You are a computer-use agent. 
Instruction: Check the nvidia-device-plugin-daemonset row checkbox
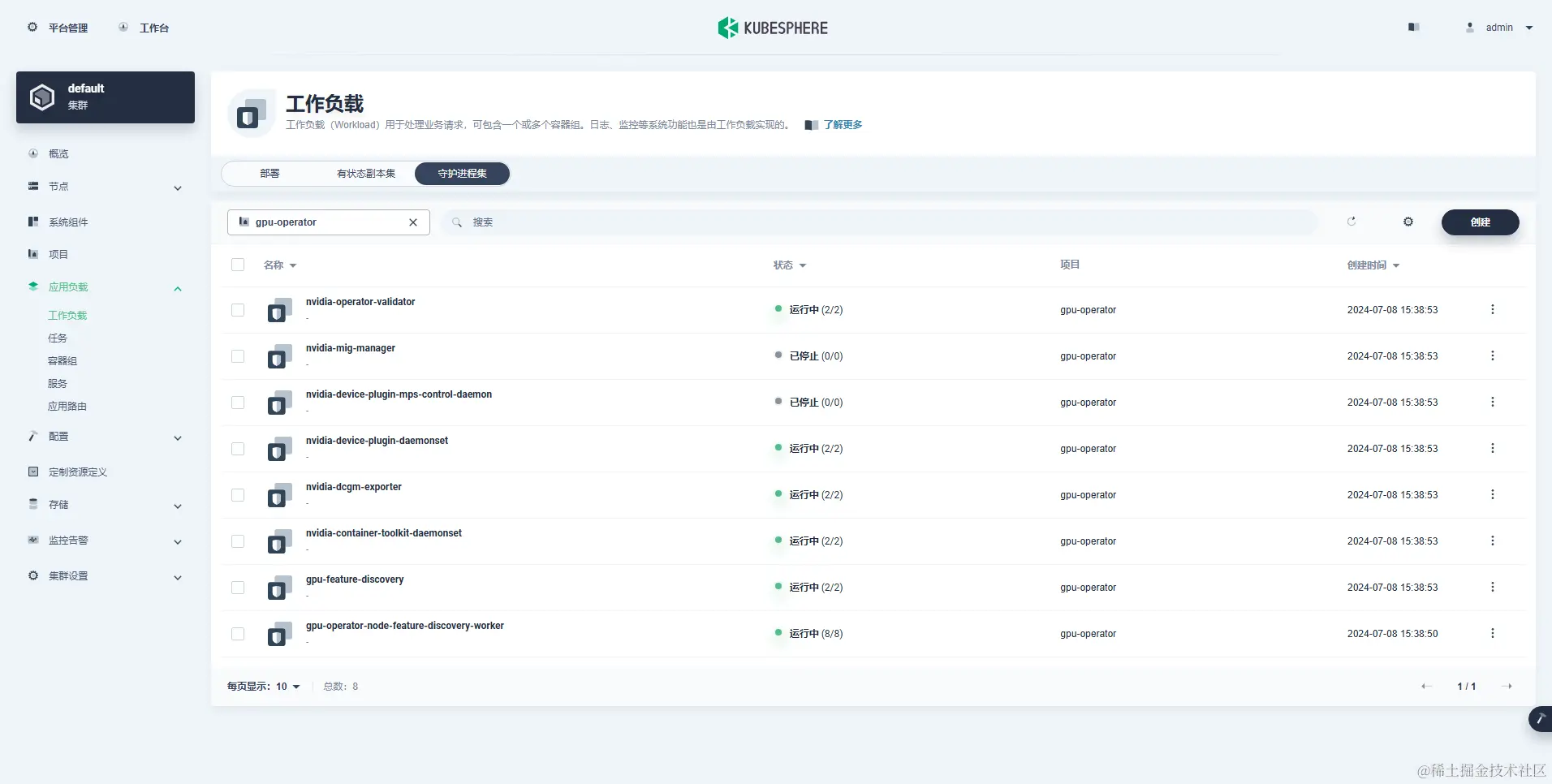tap(238, 449)
